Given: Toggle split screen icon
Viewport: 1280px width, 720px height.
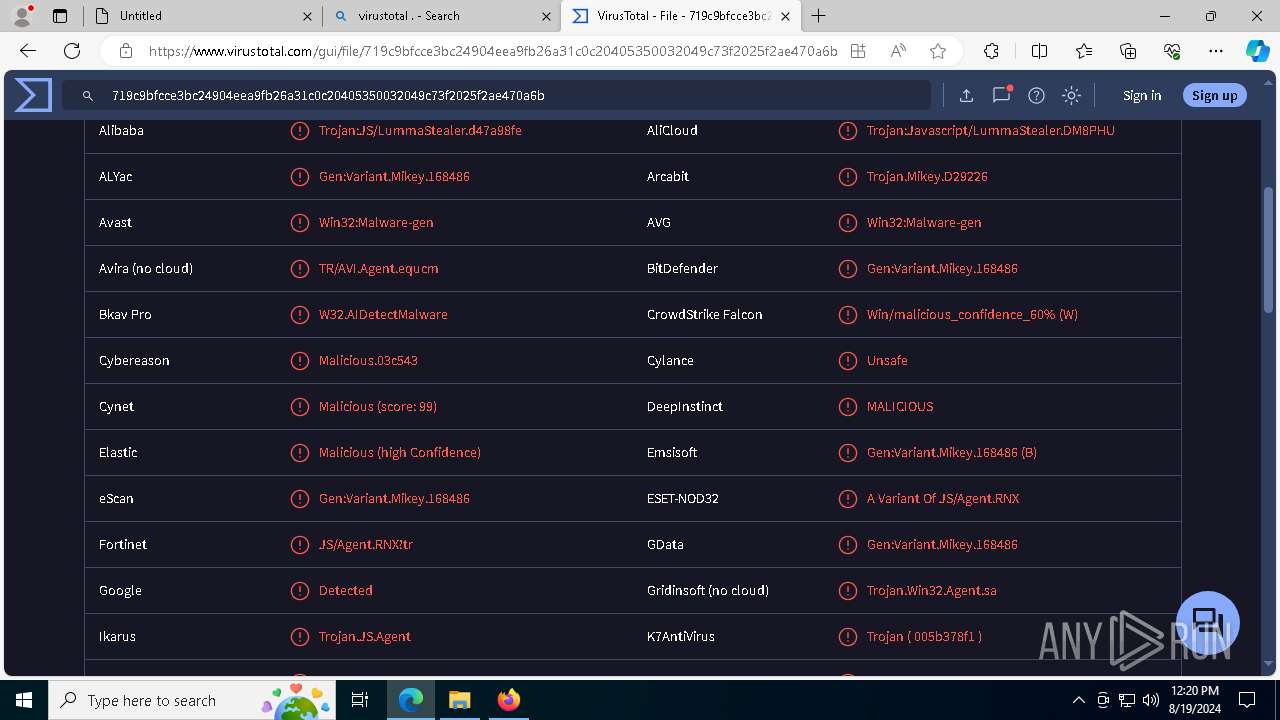Looking at the screenshot, I should click(1039, 51).
